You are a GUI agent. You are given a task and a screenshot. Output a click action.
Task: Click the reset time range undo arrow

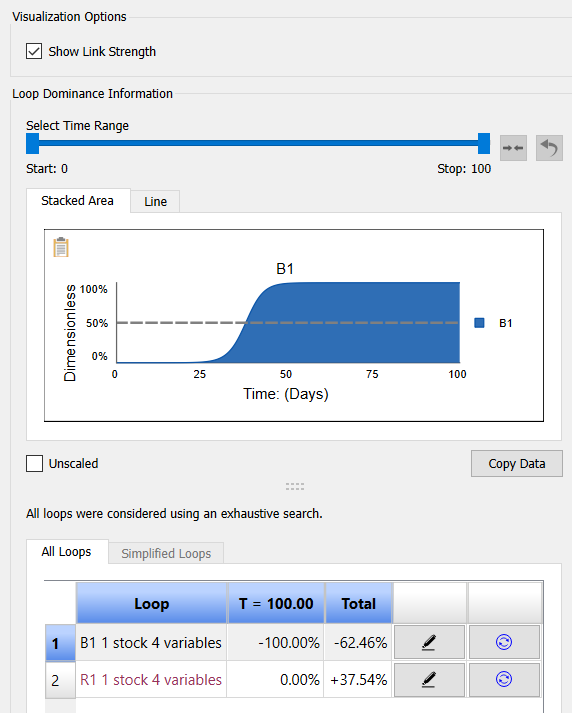(x=549, y=148)
